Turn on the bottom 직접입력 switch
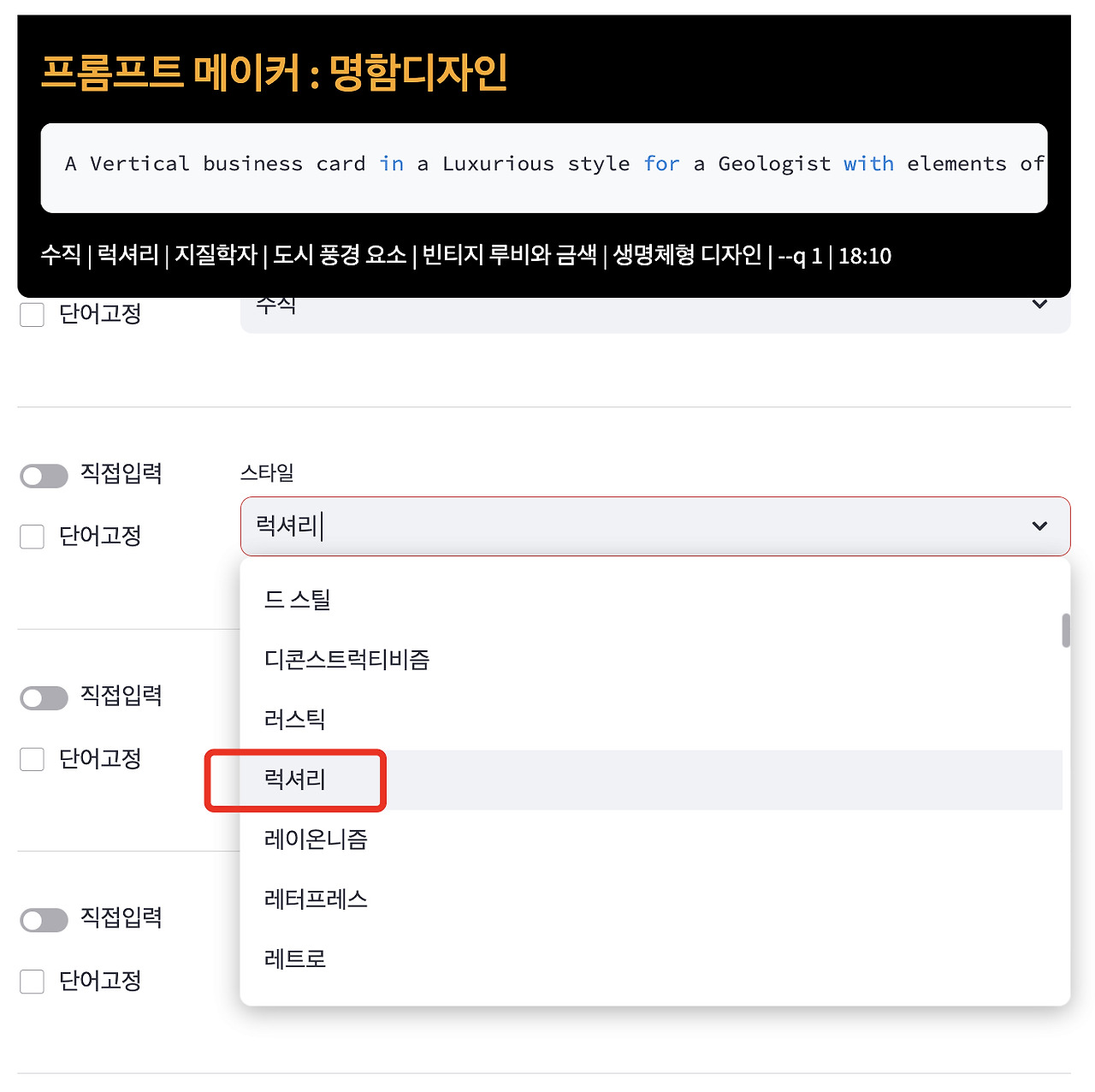The width and height of the screenshot is (1095, 1092). [x=44, y=921]
